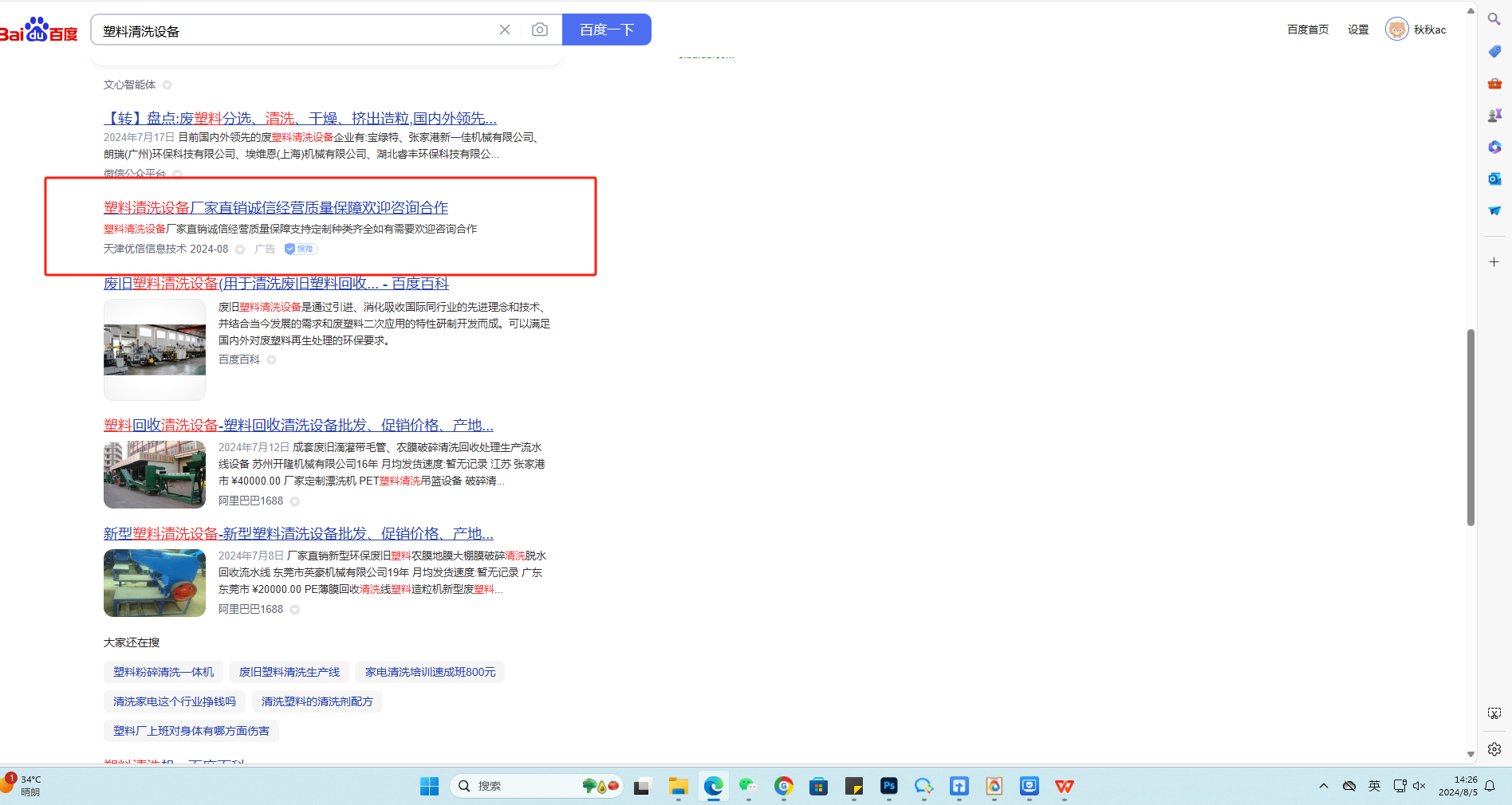Screen dimensions: 1512x805
Task: Open the 秋秋ac user account menu
Action: (x=1416, y=29)
